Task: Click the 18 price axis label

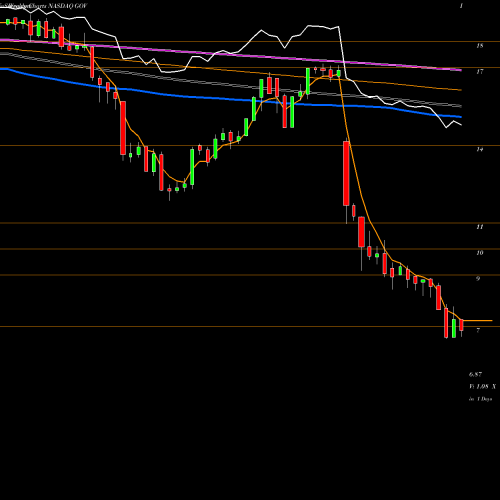Action: coord(480,46)
